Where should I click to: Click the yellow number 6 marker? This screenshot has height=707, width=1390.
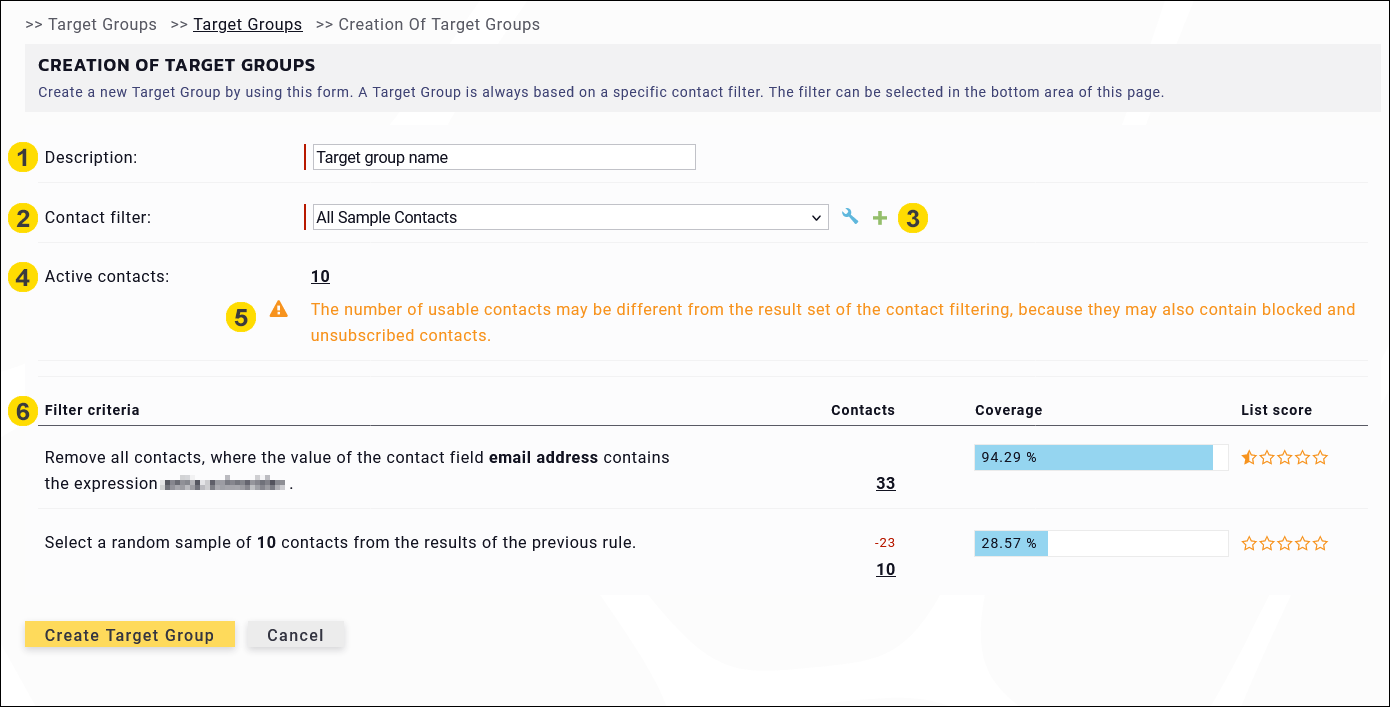(x=23, y=411)
